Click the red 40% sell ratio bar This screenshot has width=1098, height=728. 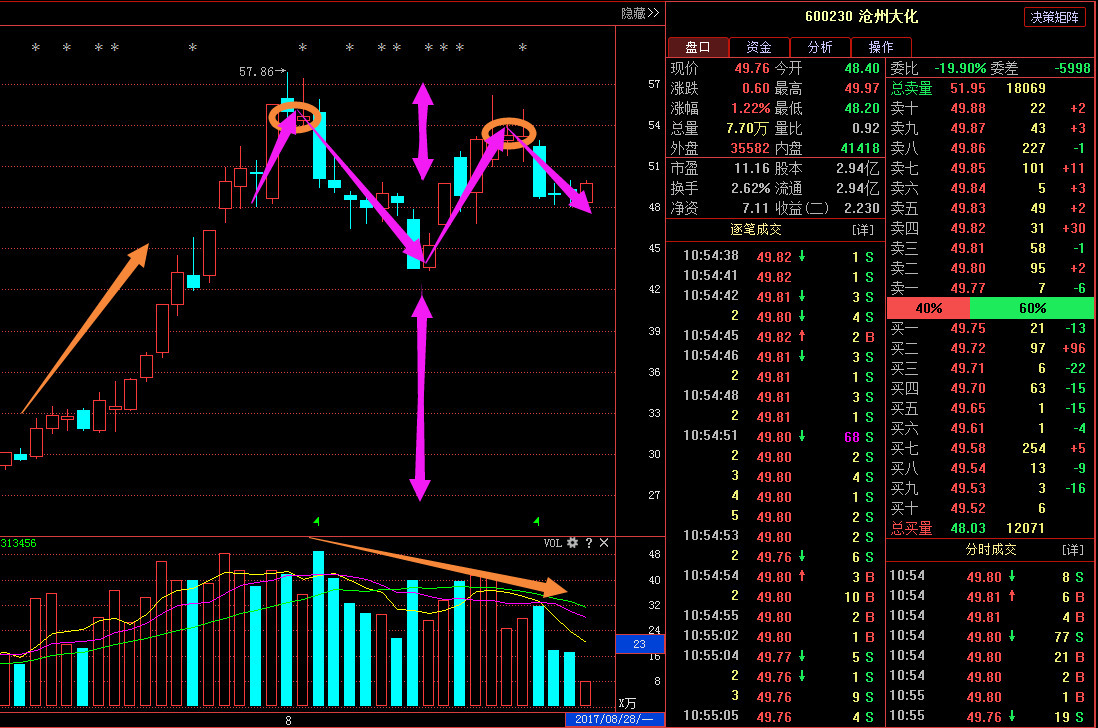tap(928, 309)
